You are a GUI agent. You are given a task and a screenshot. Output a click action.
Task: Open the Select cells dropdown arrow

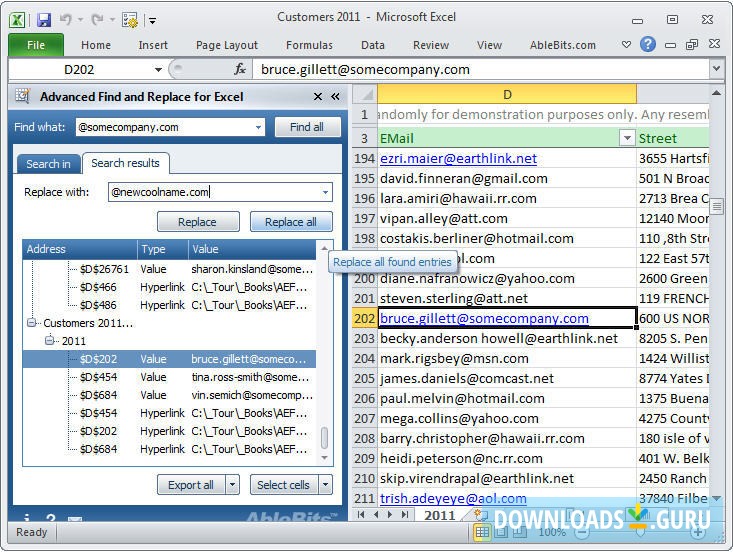pyautogui.click(x=326, y=485)
